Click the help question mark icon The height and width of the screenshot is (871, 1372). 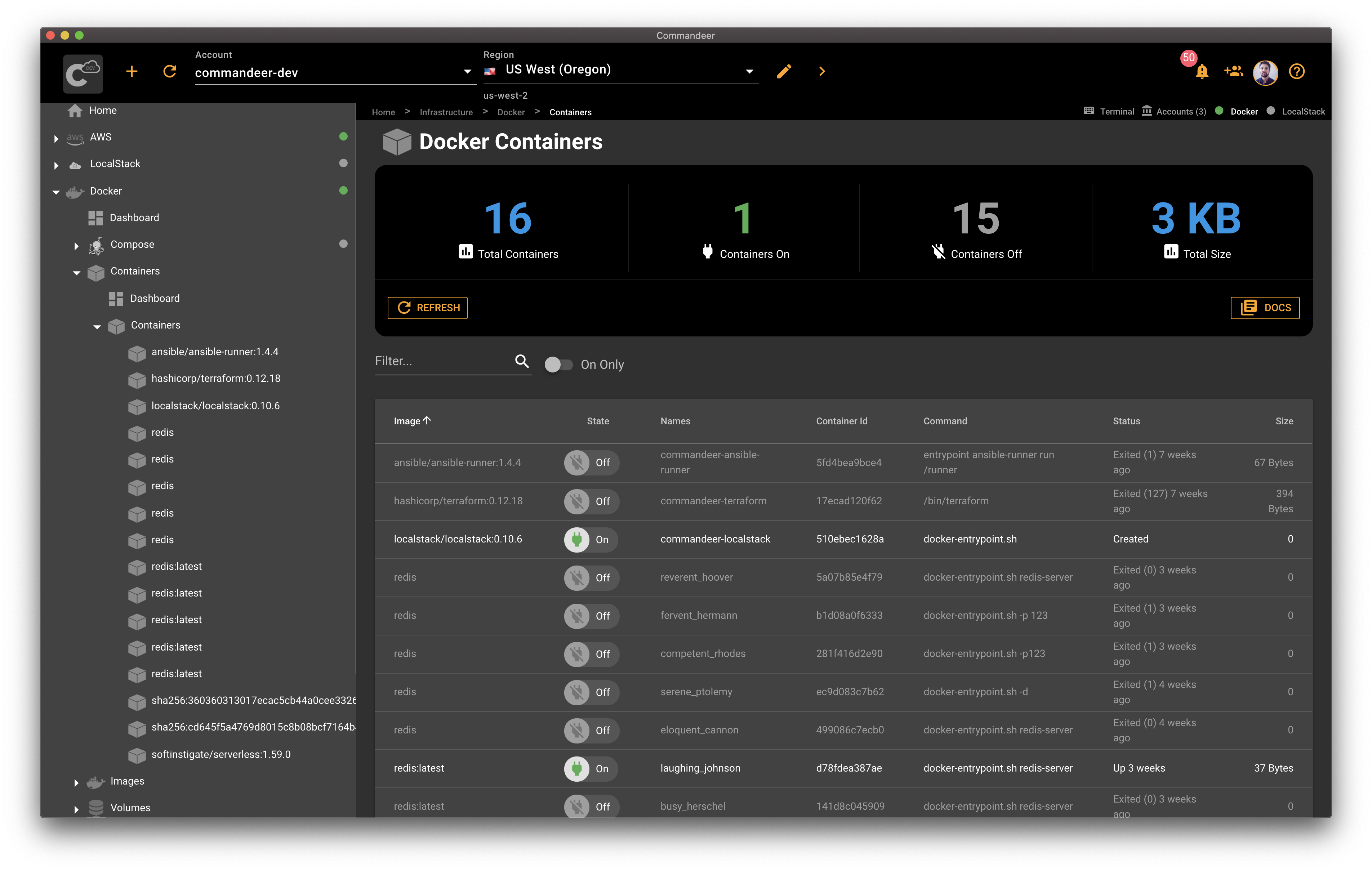click(1297, 71)
